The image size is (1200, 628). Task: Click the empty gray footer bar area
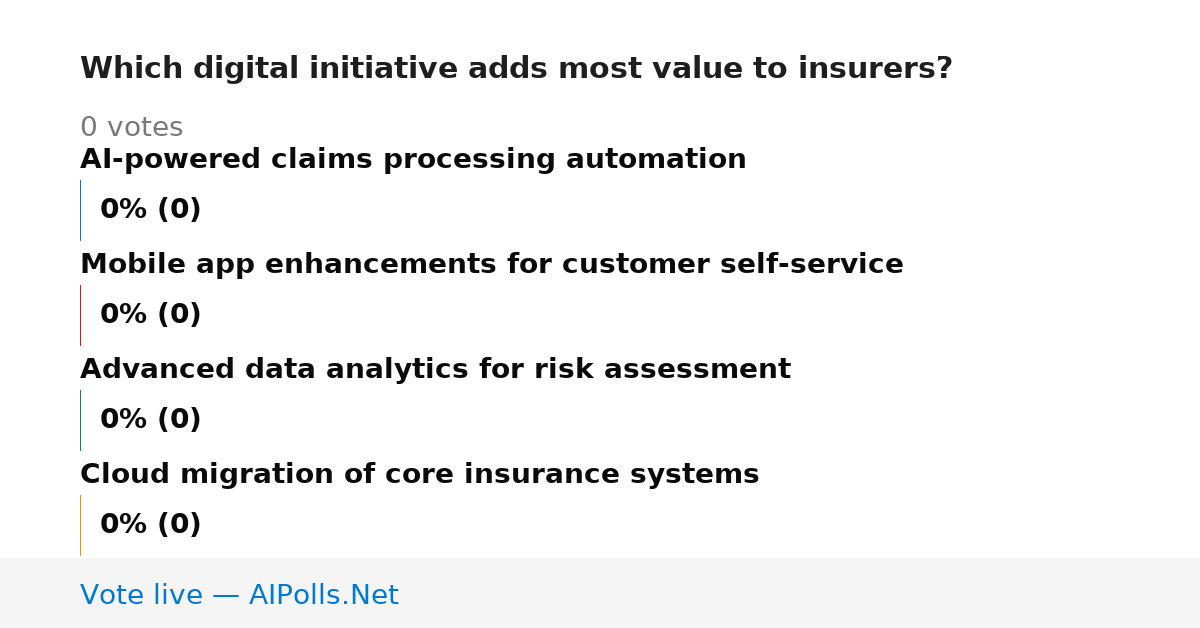click(800, 593)
